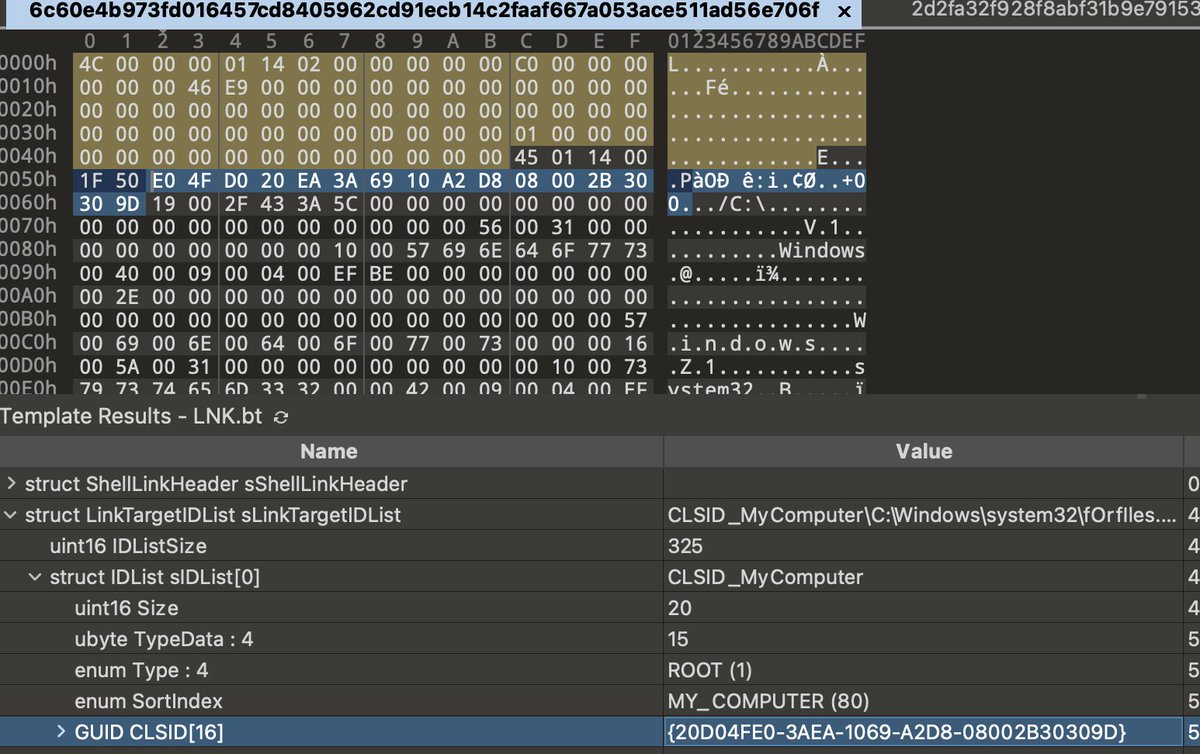
Task: Click the Template Results - LNK.bt title
Action: 129,417
